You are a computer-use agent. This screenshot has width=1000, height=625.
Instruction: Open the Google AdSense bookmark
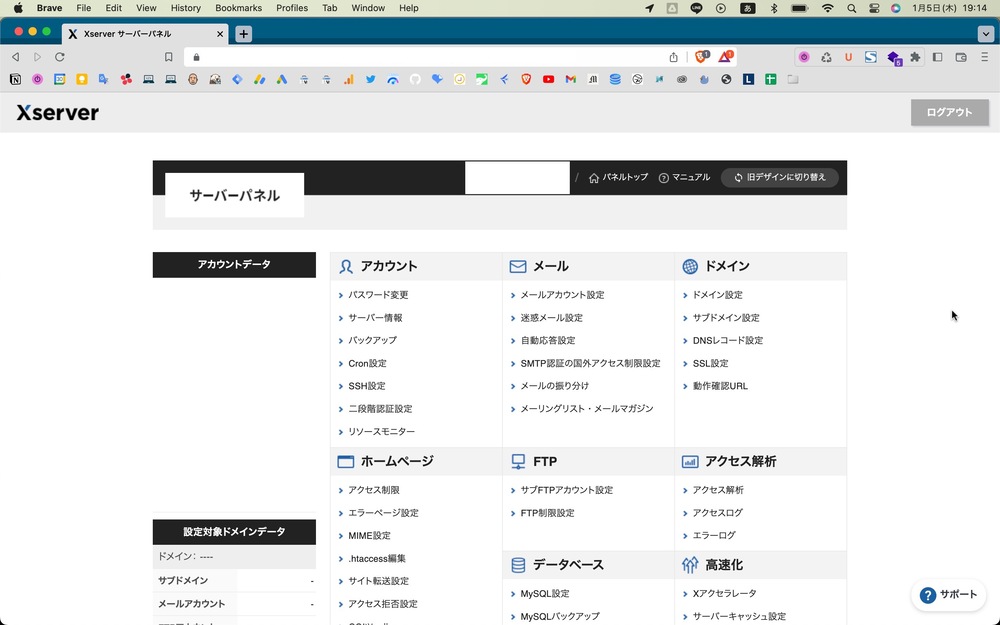pos(260,80)
